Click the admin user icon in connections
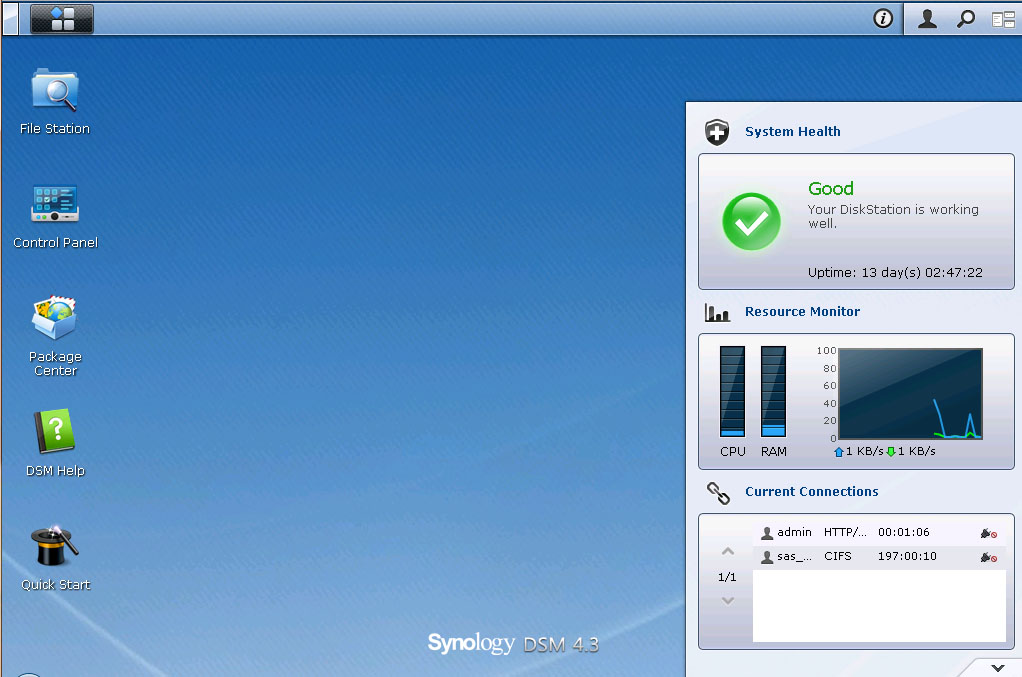This screenshot has width=1022, height=677. click(x=767, y=533)
